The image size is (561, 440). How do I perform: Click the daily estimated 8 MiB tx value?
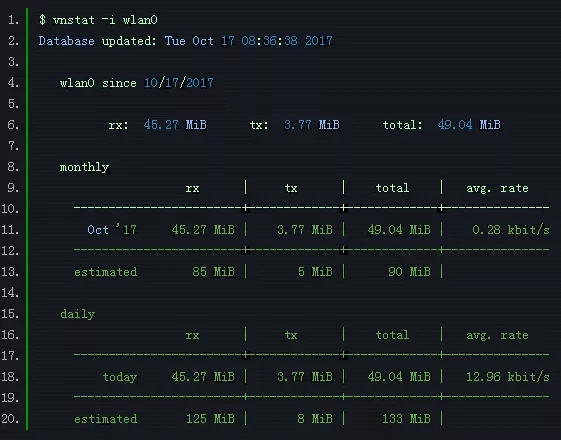315,419
